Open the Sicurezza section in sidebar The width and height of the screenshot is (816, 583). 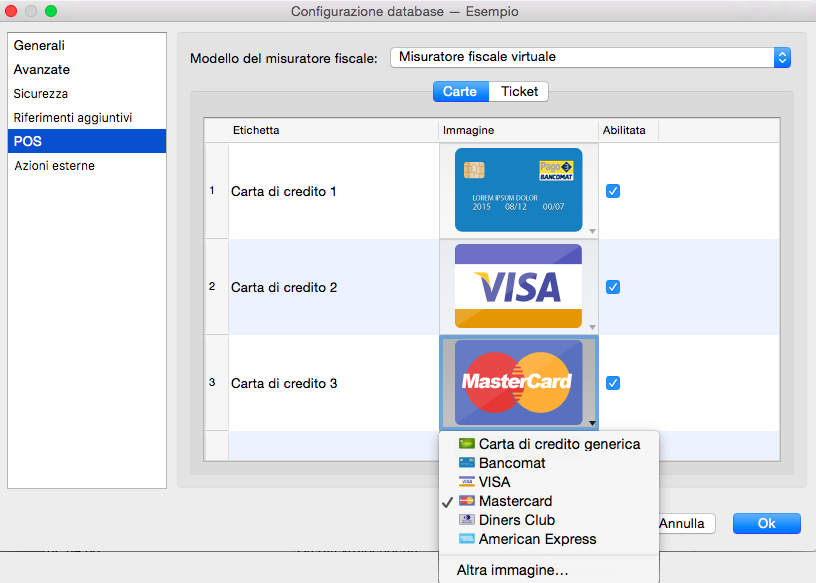41,94
